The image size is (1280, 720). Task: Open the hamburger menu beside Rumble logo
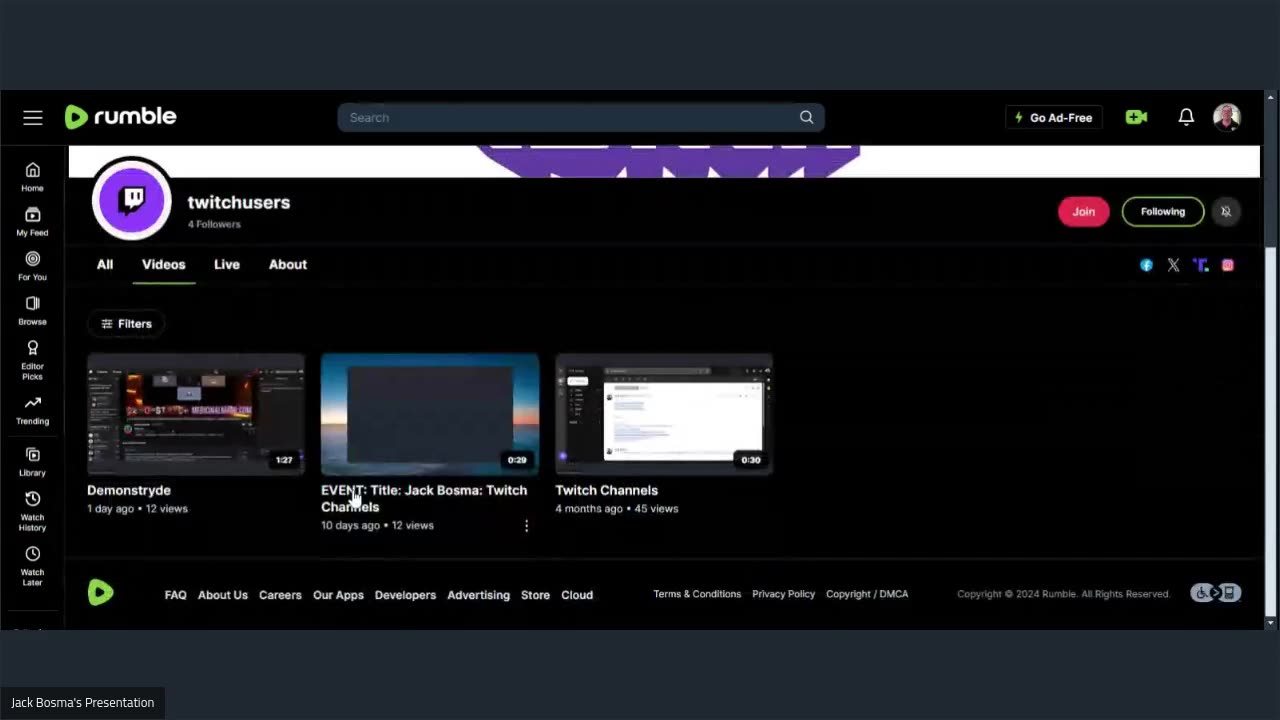33,118
